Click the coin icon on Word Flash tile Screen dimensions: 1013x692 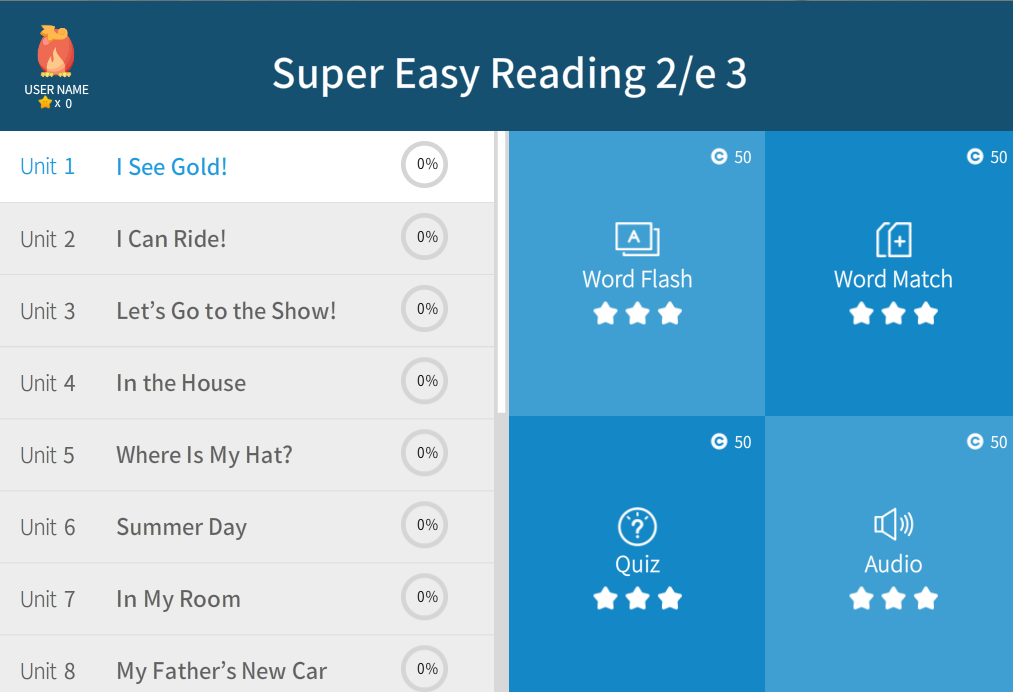719,156
